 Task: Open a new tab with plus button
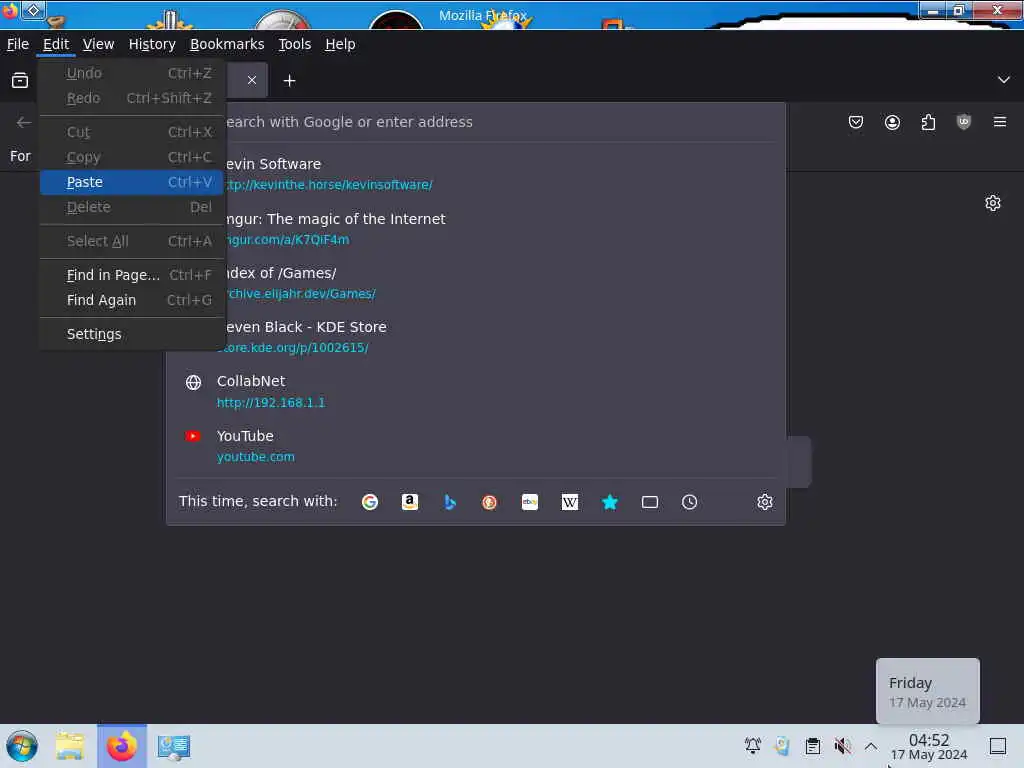pyautogui.click(x=289, y=80)
